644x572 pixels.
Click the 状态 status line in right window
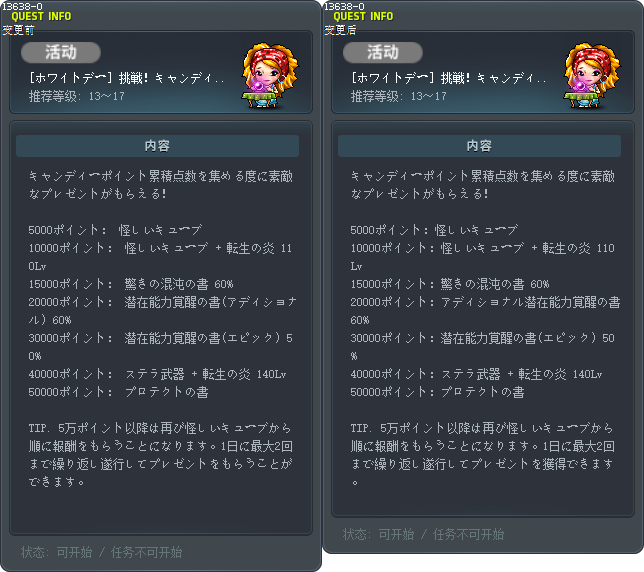pos(423,534)
